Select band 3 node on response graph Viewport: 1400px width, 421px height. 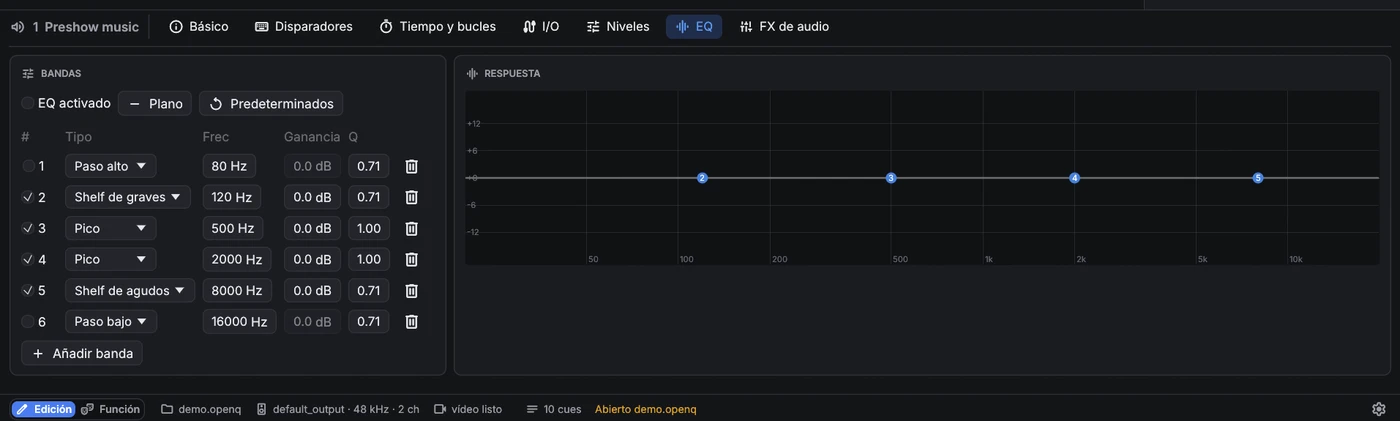(x=891, y=178)
